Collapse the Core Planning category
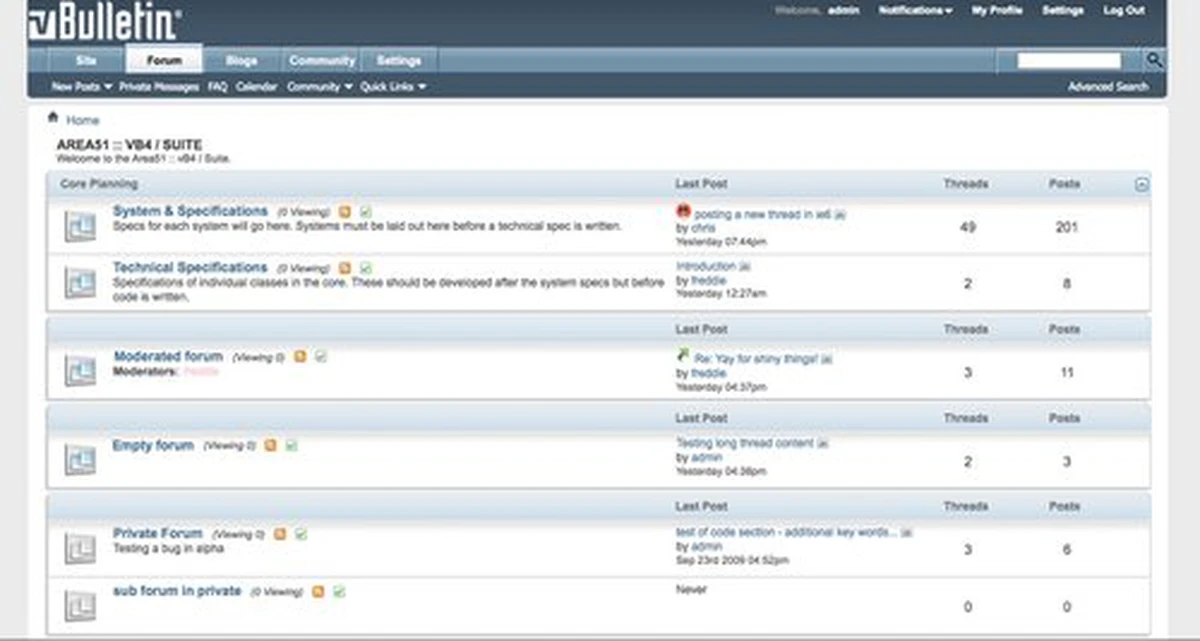Viewport: 1200px width, 641px height. point(1142,185)
